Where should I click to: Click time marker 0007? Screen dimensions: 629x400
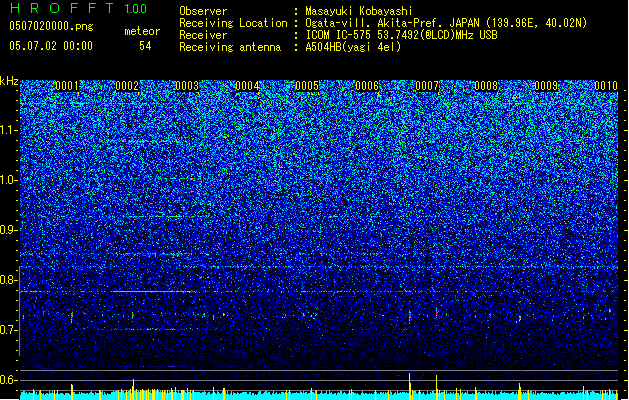click(x=427, y=86)
